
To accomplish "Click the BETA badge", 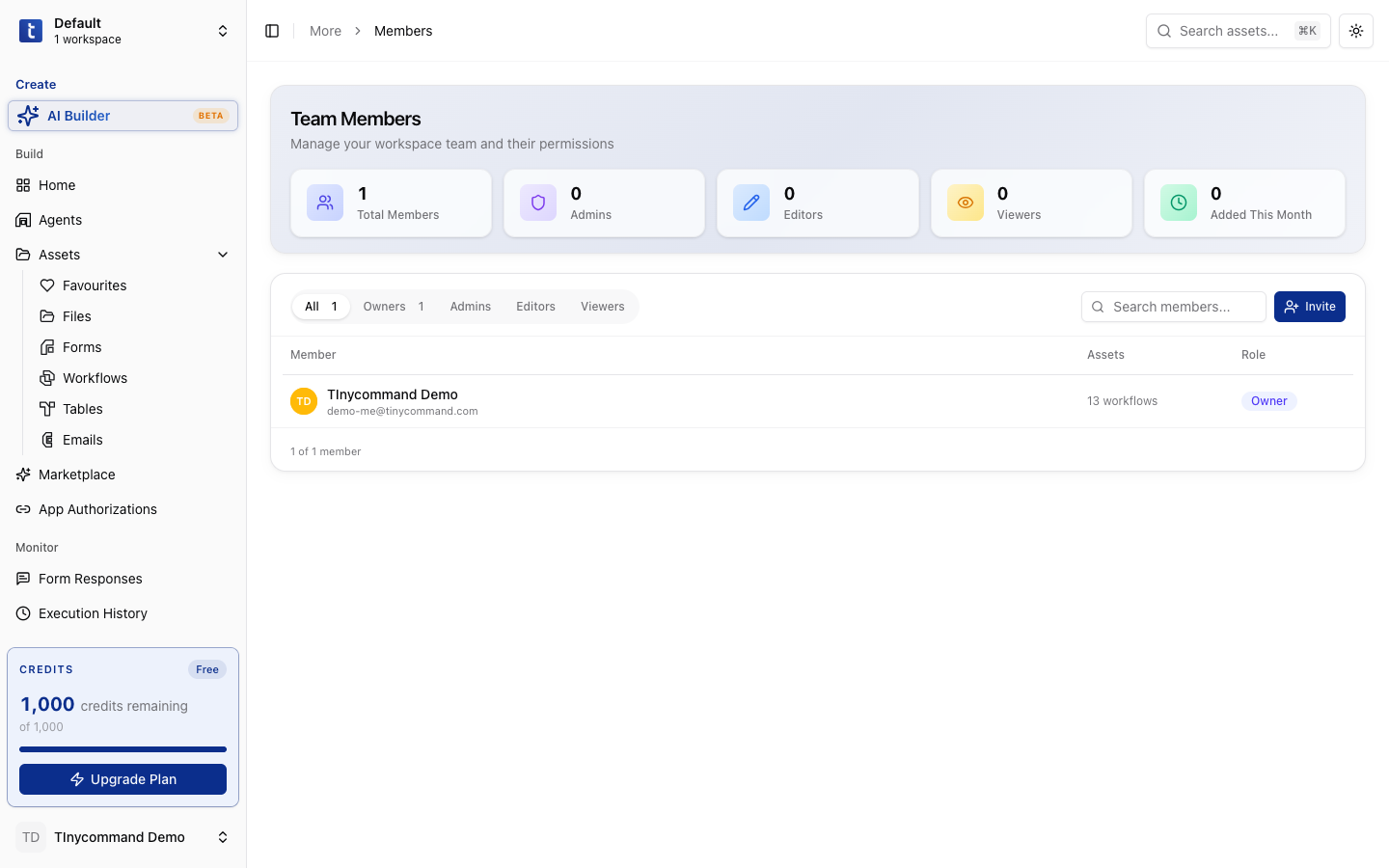I will [x=211, y=116].
